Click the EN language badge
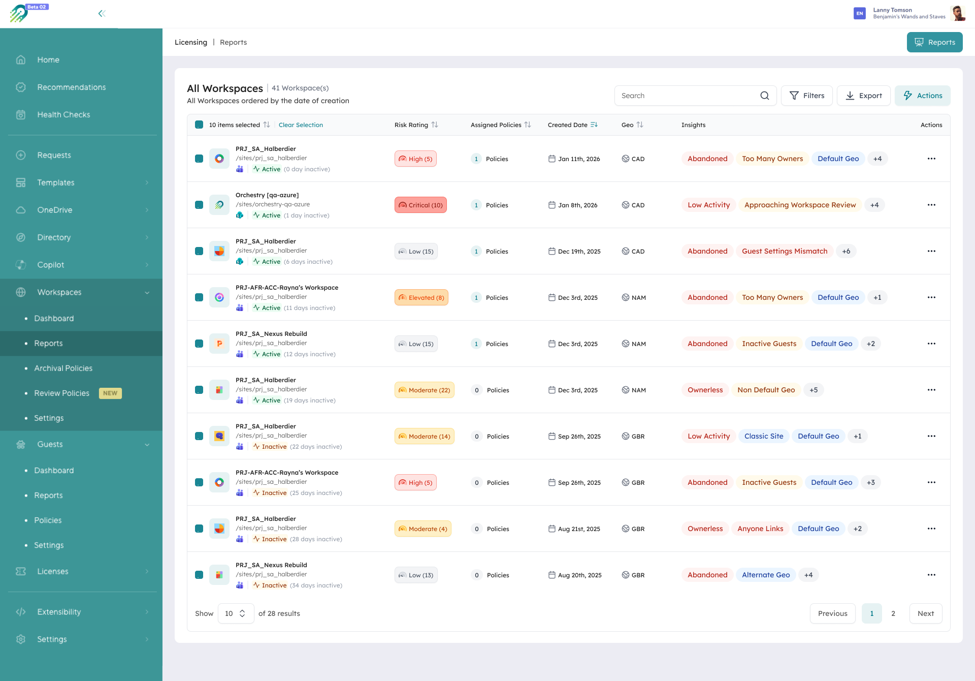The height and width of the screenshot is (681, 975). click(x=859, y=13)
